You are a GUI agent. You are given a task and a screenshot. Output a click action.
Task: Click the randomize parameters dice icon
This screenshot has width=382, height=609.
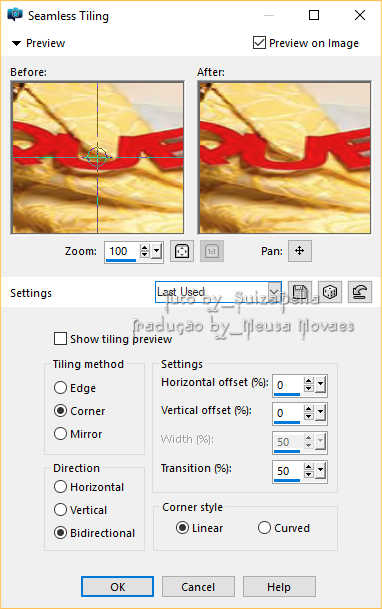[330, 292]
